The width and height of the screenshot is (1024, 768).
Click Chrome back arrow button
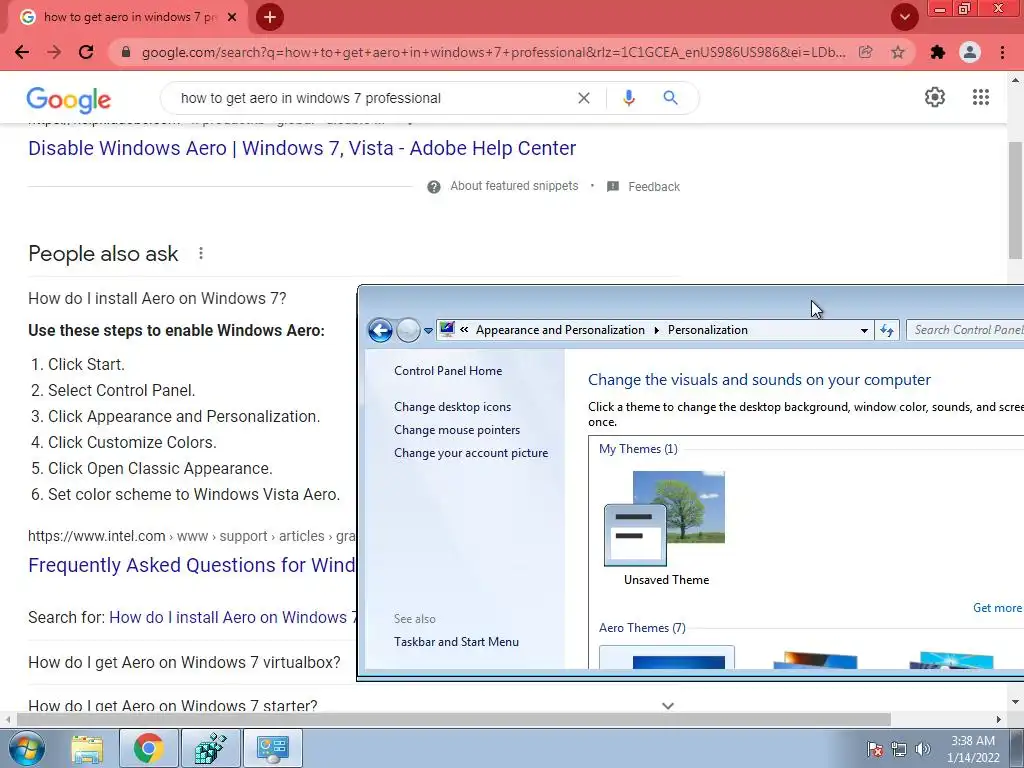tap(22, 52)
